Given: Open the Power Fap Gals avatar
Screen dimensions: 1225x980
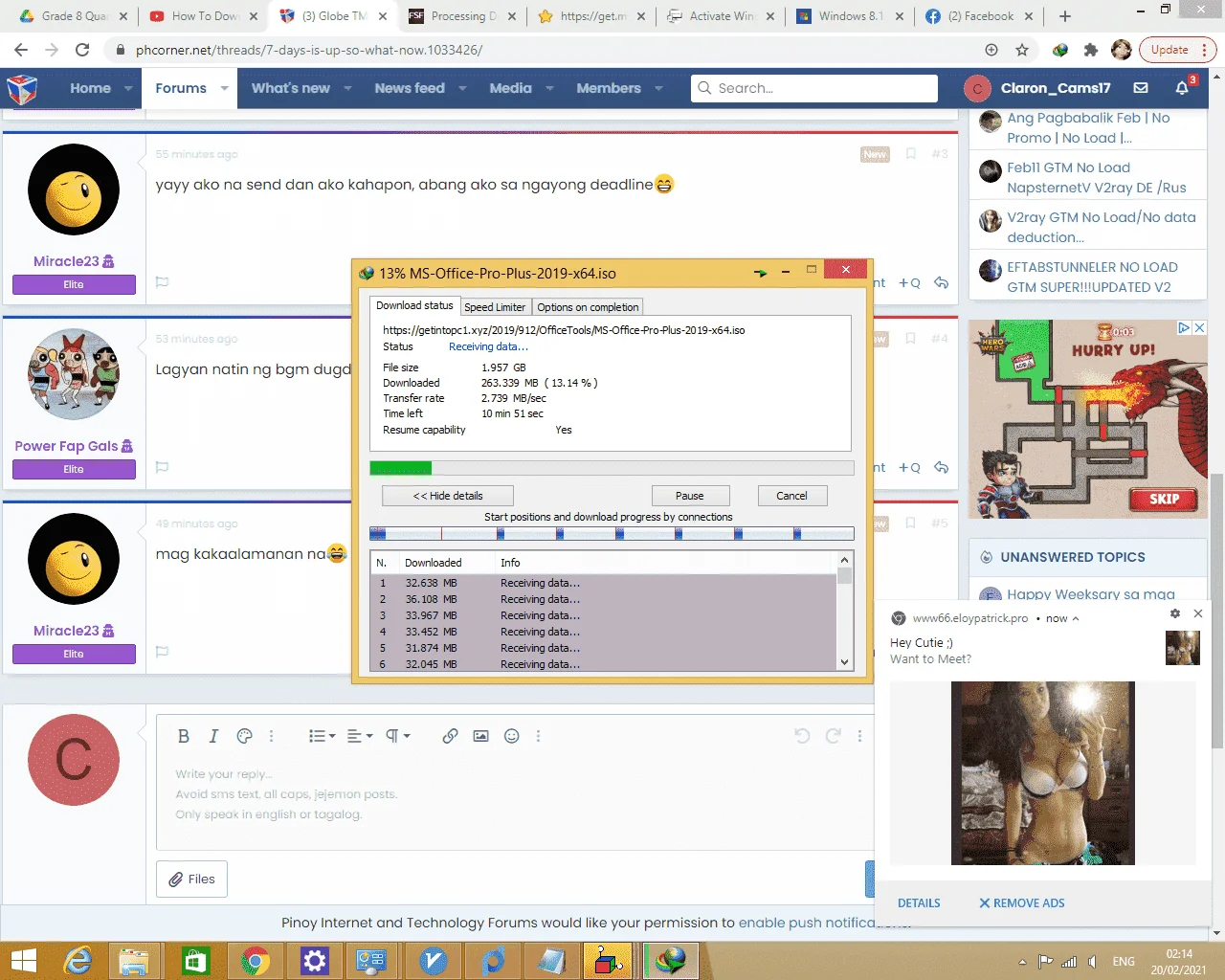Looking at the screenshot, I should pyautogui.click(x=74, y=374).
